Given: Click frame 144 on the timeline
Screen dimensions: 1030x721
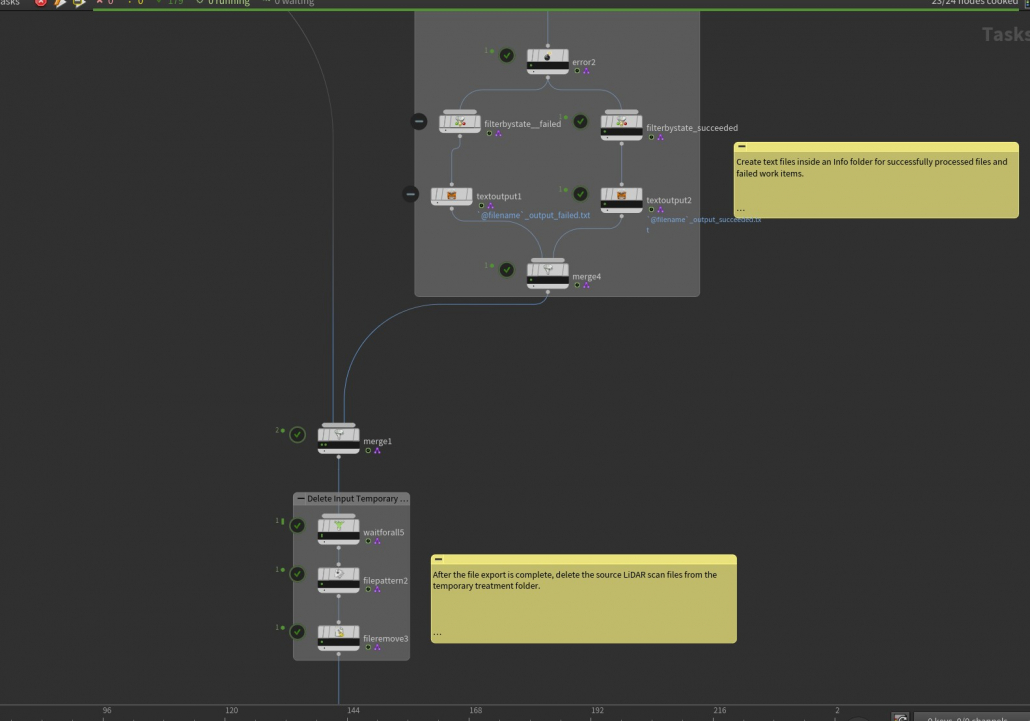Looking at the screenshot, I should (353, 710).
